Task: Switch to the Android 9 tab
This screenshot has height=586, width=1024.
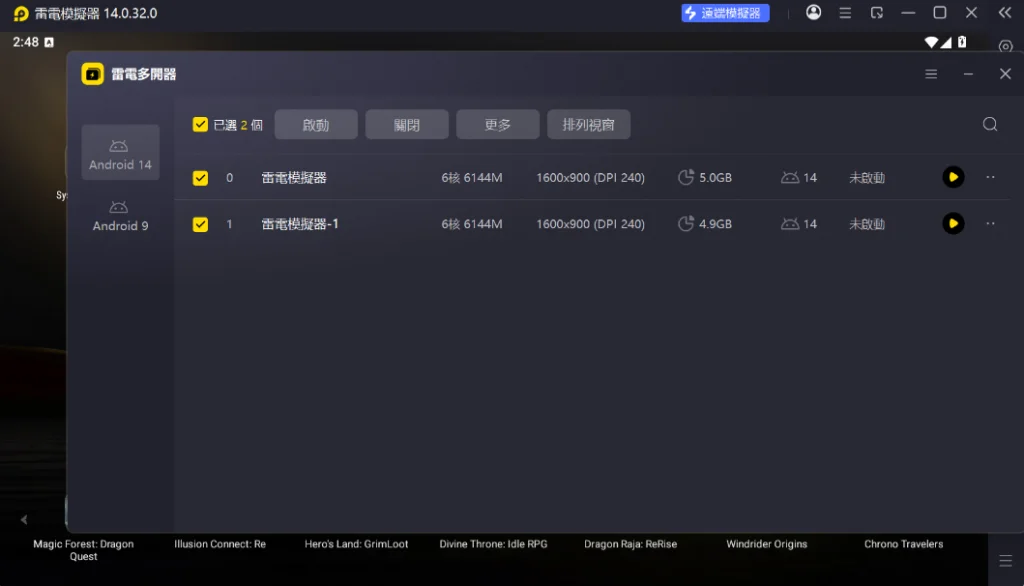Action: point(120,216)
